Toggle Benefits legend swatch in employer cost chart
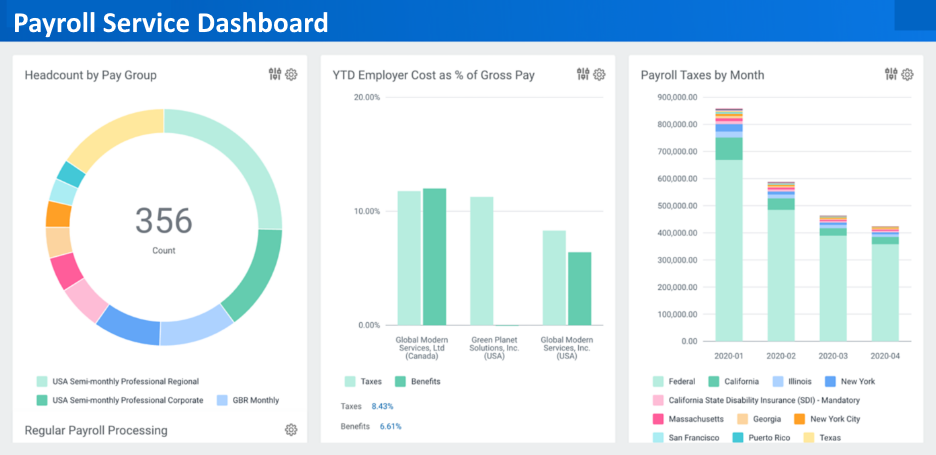 [x=401, y=381]
